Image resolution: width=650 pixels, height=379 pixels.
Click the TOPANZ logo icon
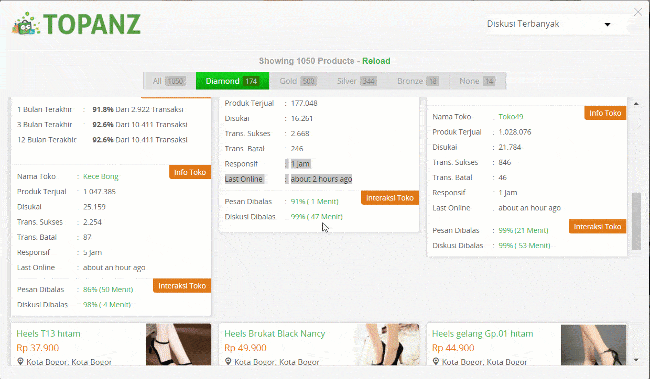(x=26, y=24)
